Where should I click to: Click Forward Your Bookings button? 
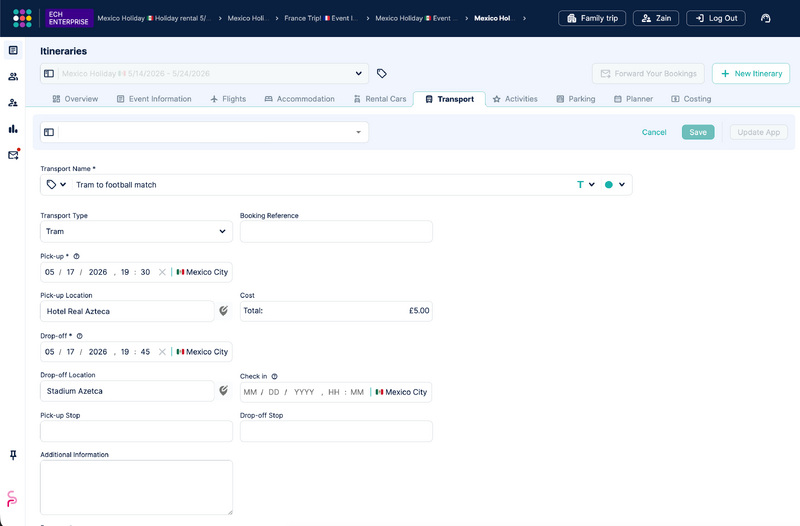(x=648, y=73)
